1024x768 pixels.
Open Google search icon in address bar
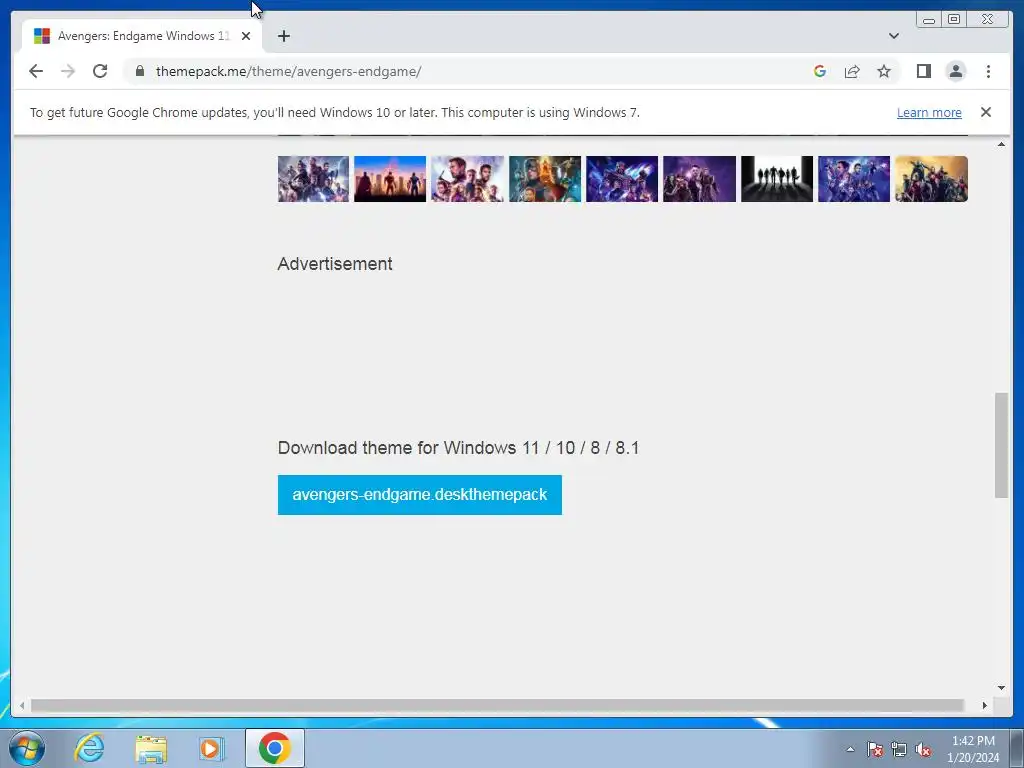pyautogui.click(x=820, y=71)
